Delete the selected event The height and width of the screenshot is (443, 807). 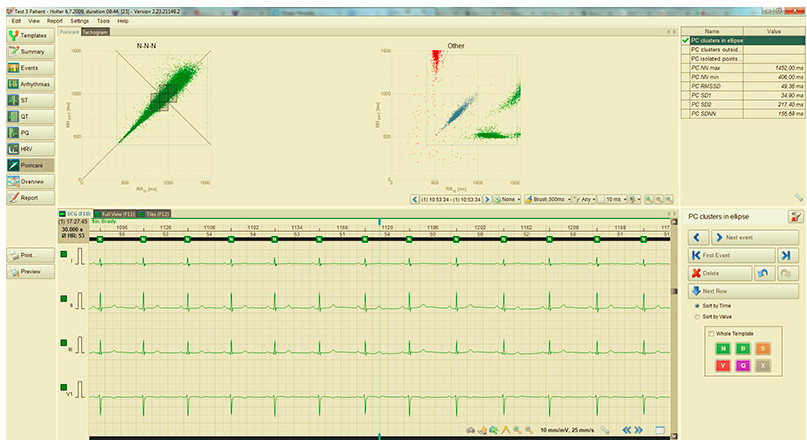click(x=717, y=273)
